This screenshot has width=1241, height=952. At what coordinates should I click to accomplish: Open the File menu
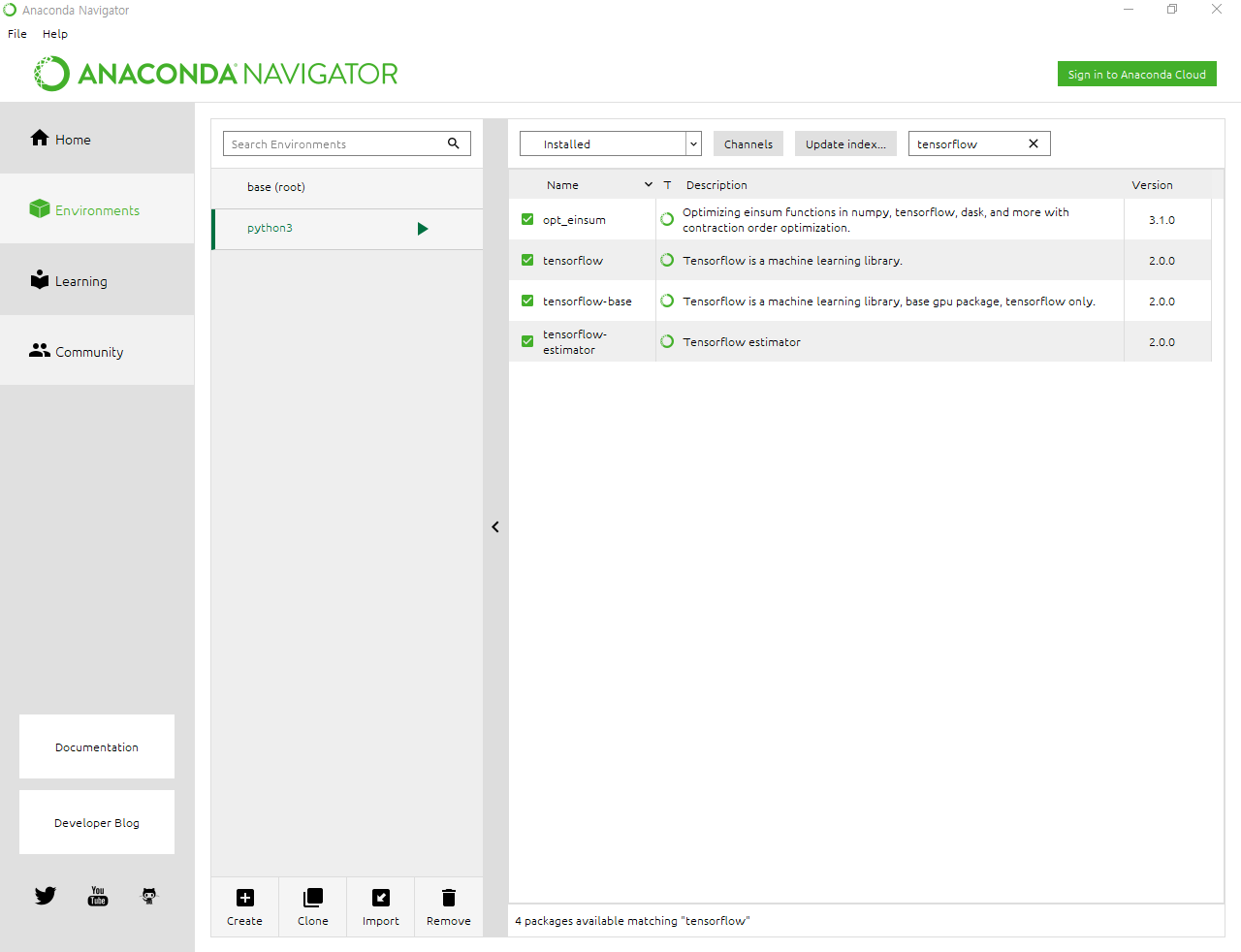coord(17,34)
